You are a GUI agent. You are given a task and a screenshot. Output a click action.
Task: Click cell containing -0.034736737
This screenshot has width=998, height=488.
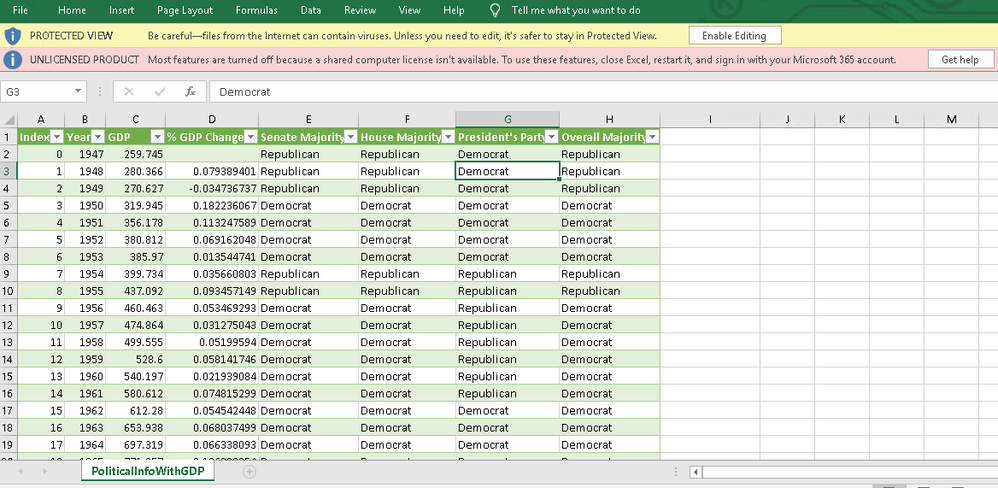pos(212,188)
